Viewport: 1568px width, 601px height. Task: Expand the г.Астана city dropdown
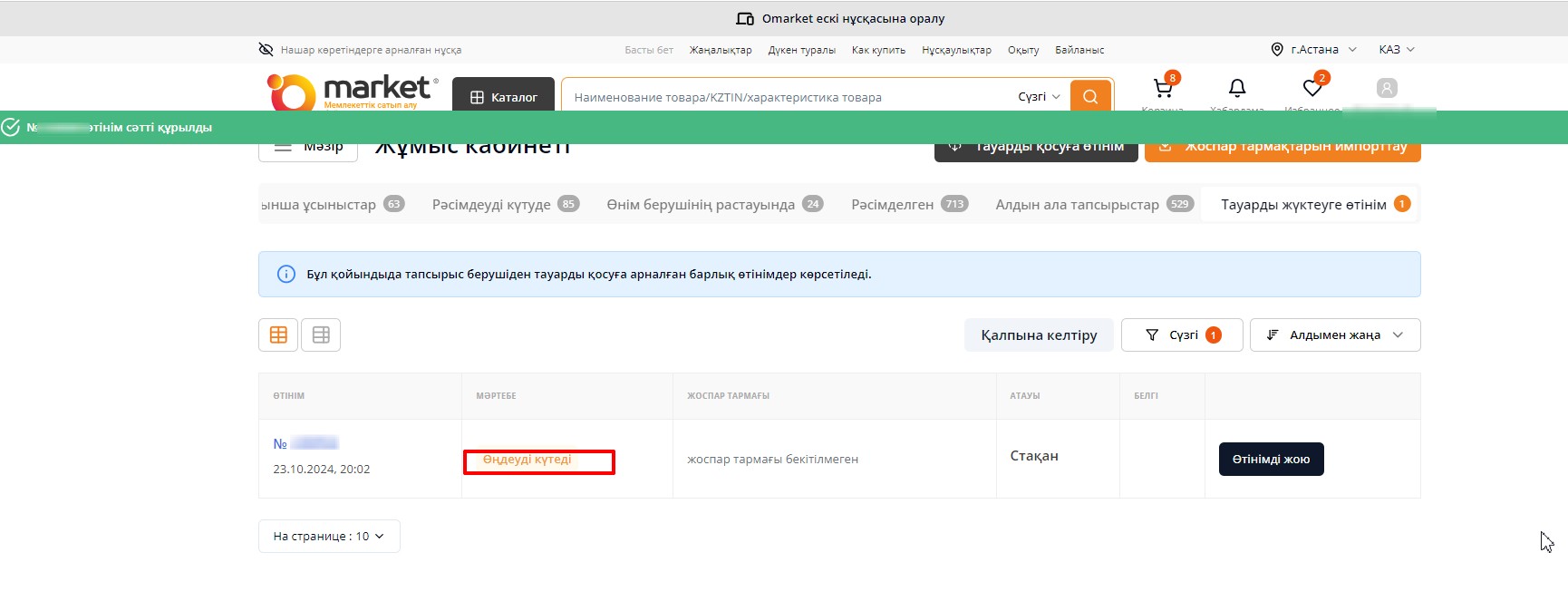[x=1313, y=50]
